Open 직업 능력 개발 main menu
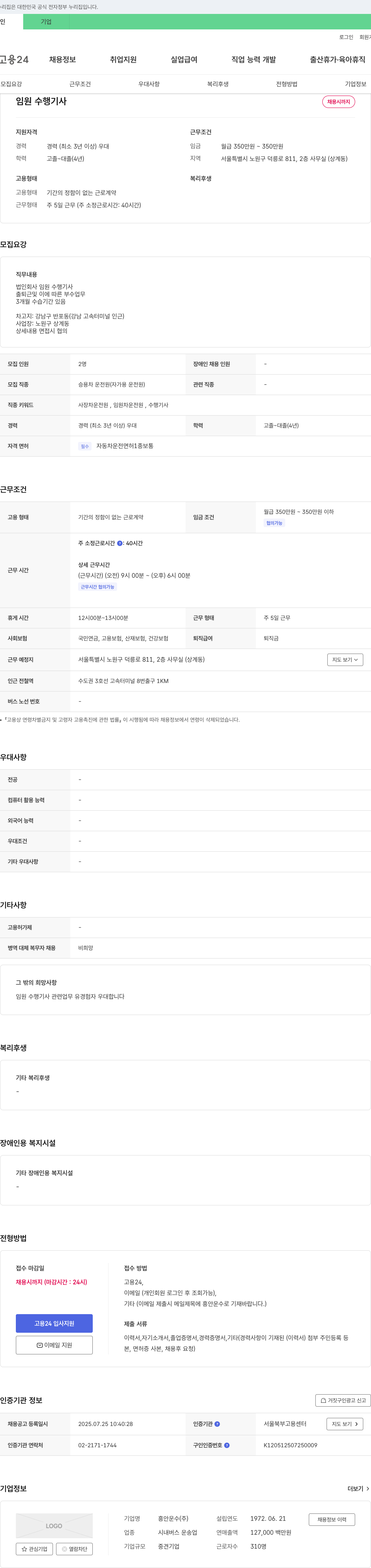The width and height of the screenshot is (371, 1568). click(254, 60)
